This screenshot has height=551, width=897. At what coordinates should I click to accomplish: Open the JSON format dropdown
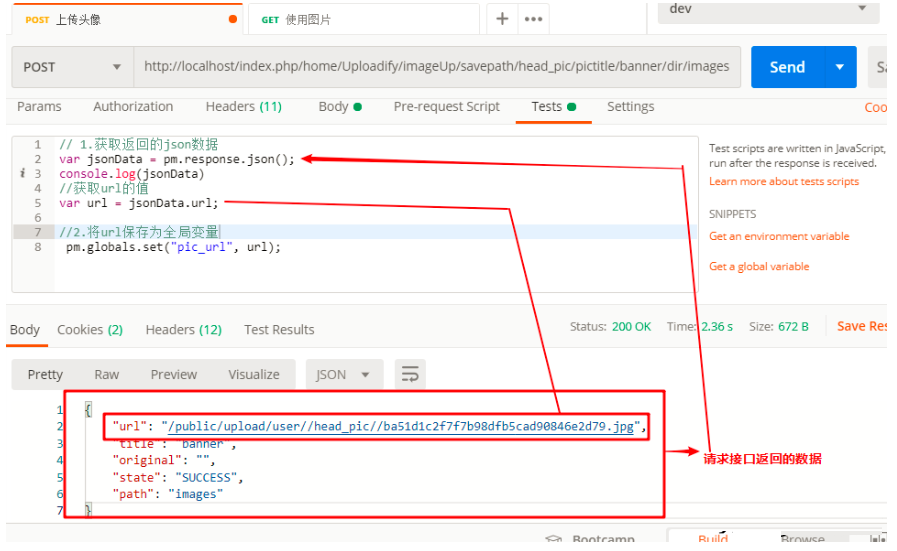[x=343, y=374]
